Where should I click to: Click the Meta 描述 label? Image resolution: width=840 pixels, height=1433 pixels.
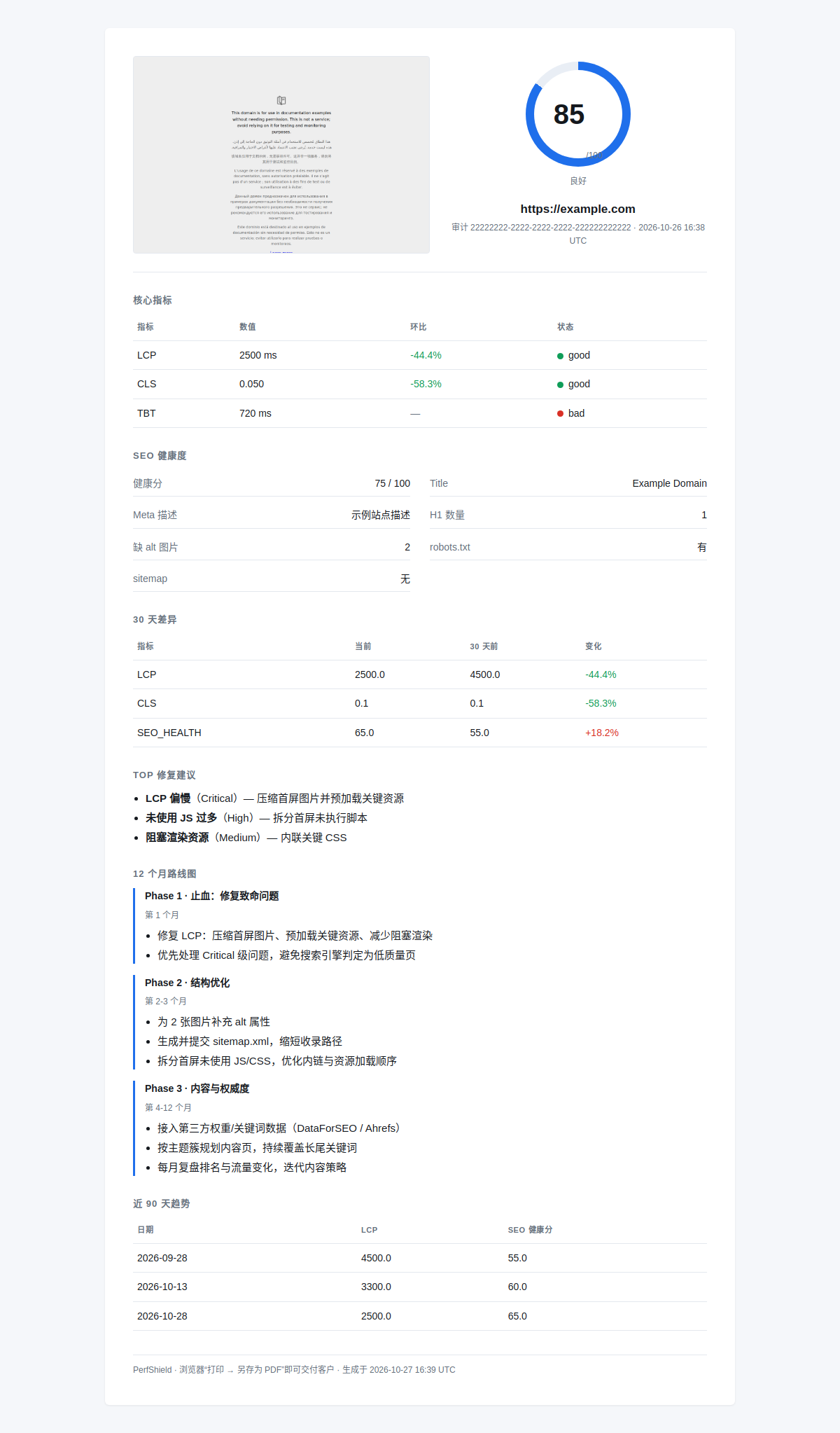click(155, 515)
